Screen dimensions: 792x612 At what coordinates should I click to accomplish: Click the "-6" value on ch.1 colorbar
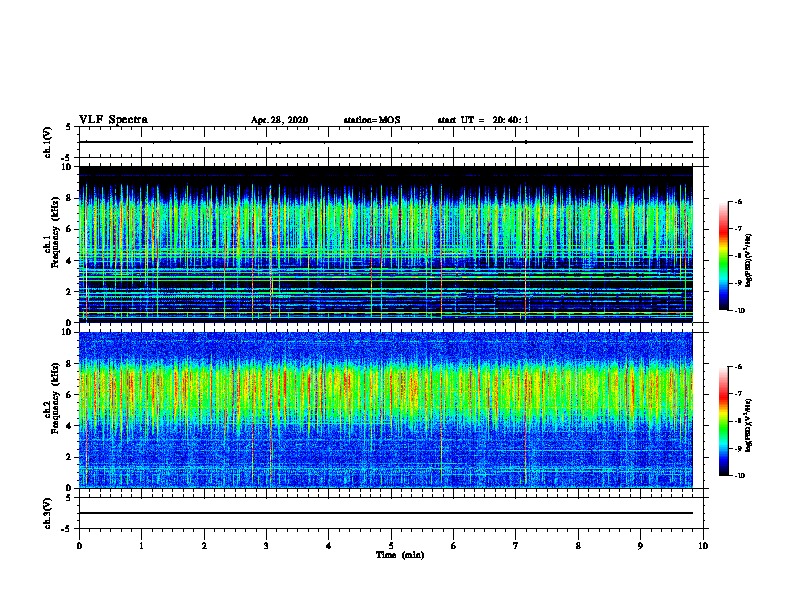point(738,201)
